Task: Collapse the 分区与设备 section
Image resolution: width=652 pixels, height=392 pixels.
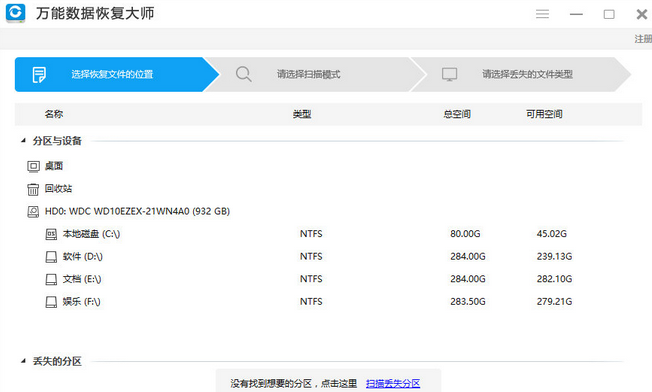Action: (23, 141)
